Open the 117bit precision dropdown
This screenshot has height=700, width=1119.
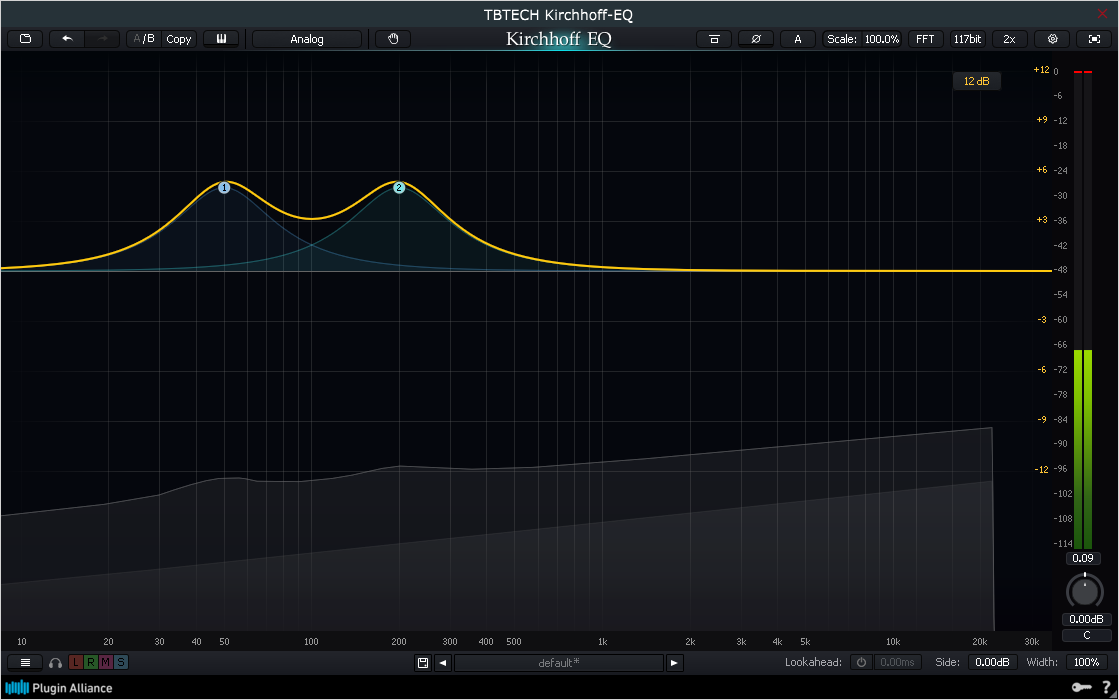[x=967, y=39]
